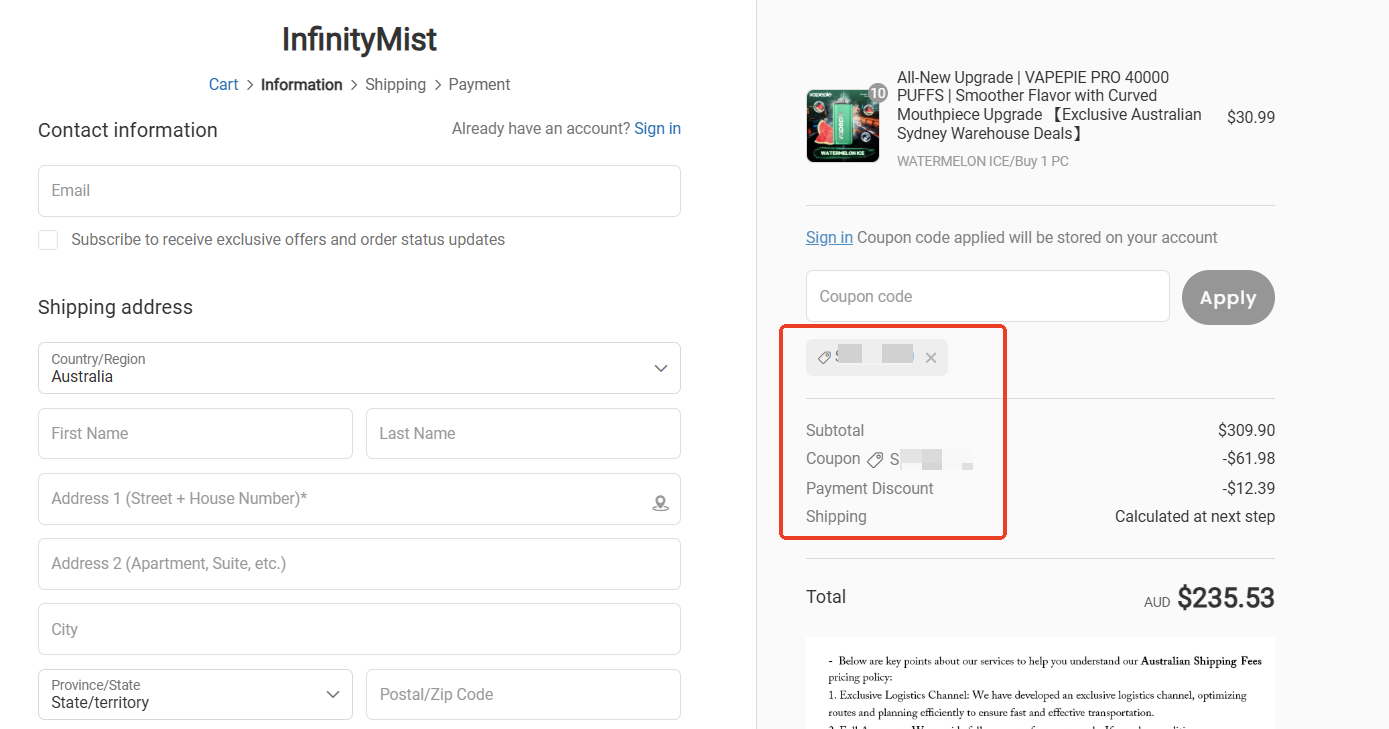Click the tag icon beside Coupon in summary
The height and width of the screenshot is (729, 1389).
coord(875,460)
